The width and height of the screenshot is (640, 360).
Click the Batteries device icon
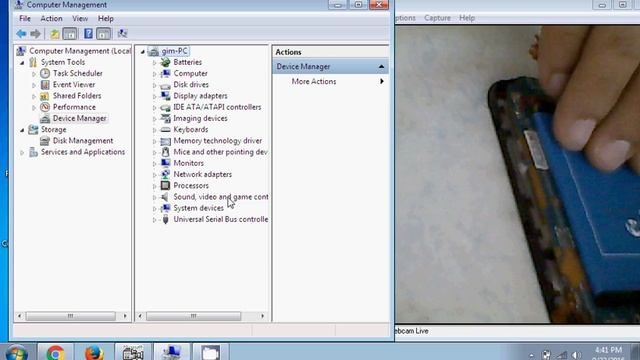pyautogui.click(x=165, y=62)
